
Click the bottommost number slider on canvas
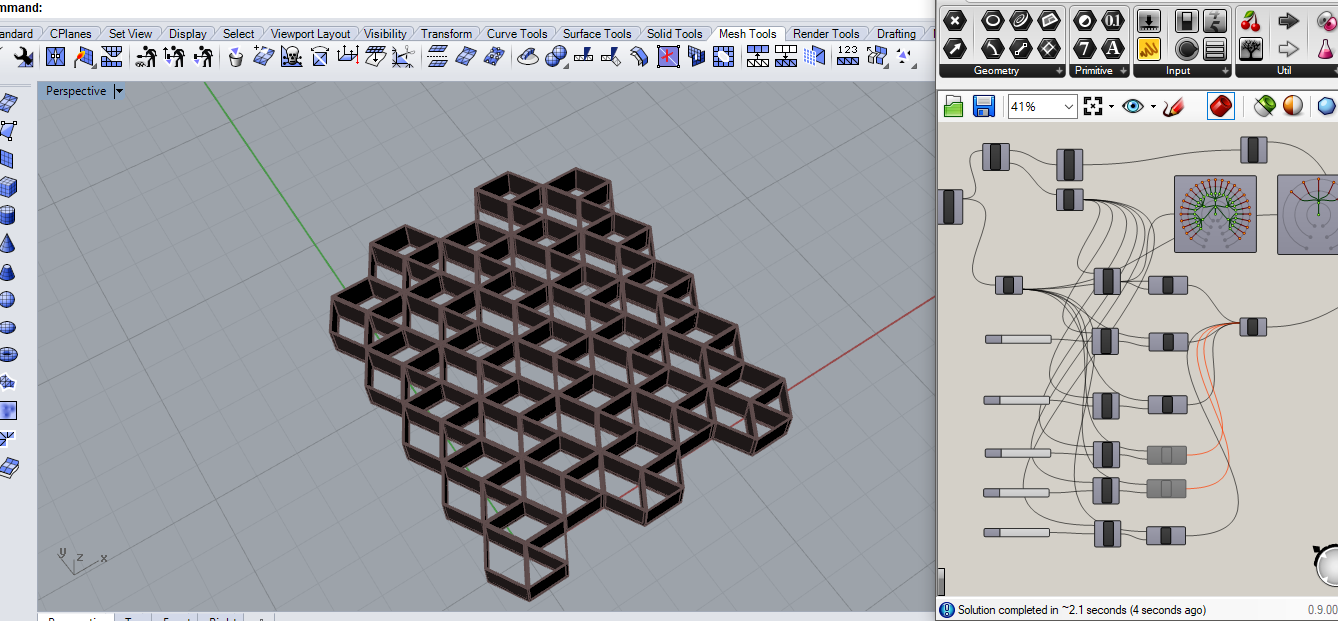[1016, 533]
